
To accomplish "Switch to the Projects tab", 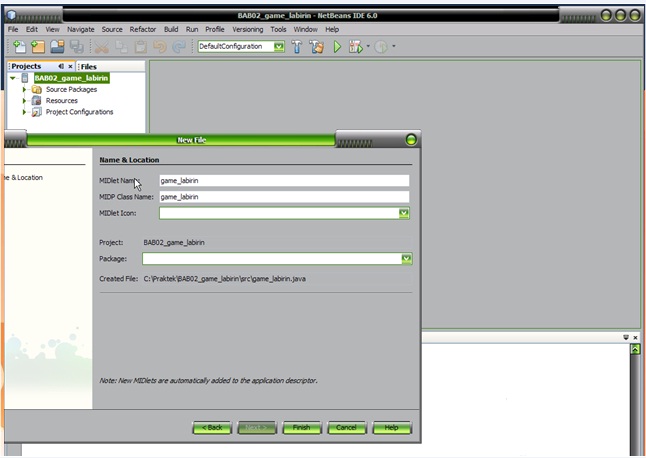I will point(26,66).
